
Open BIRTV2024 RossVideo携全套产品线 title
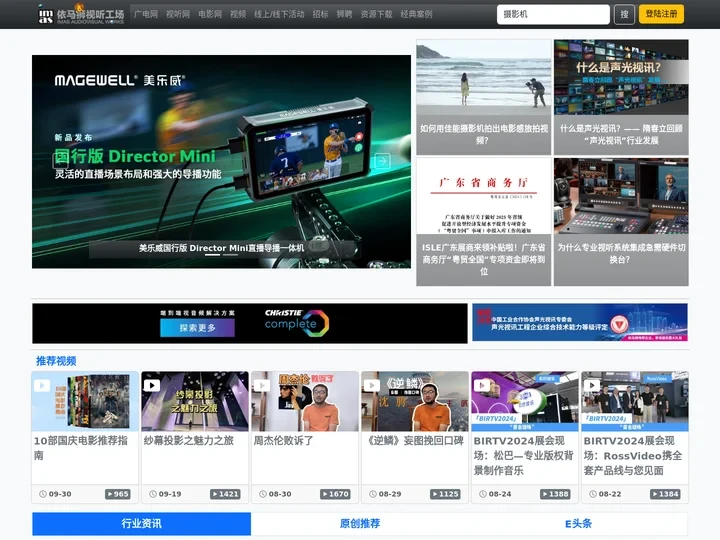pyautogui.click(x=633, y=456)
